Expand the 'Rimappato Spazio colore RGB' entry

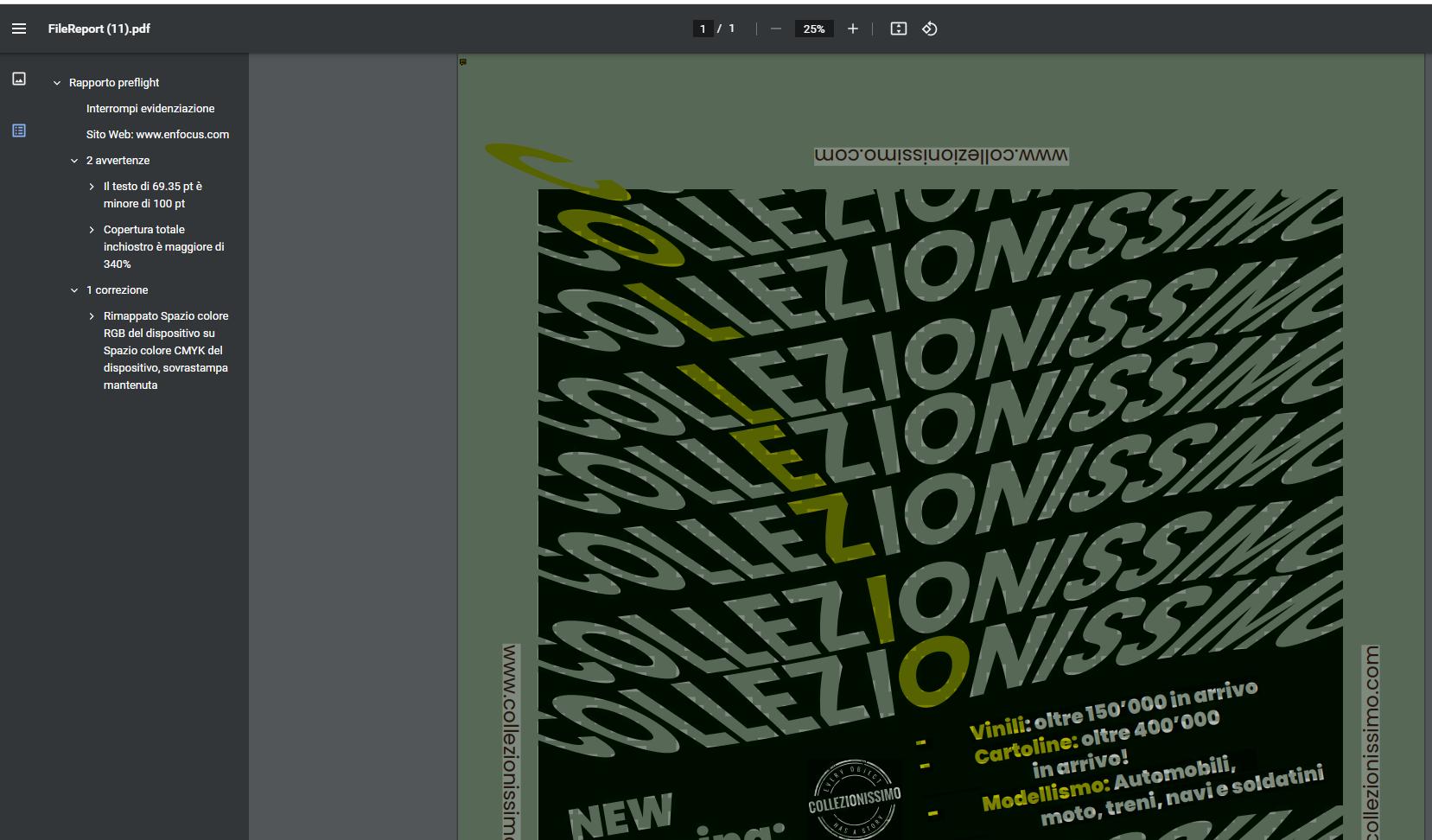click(92, 316)
